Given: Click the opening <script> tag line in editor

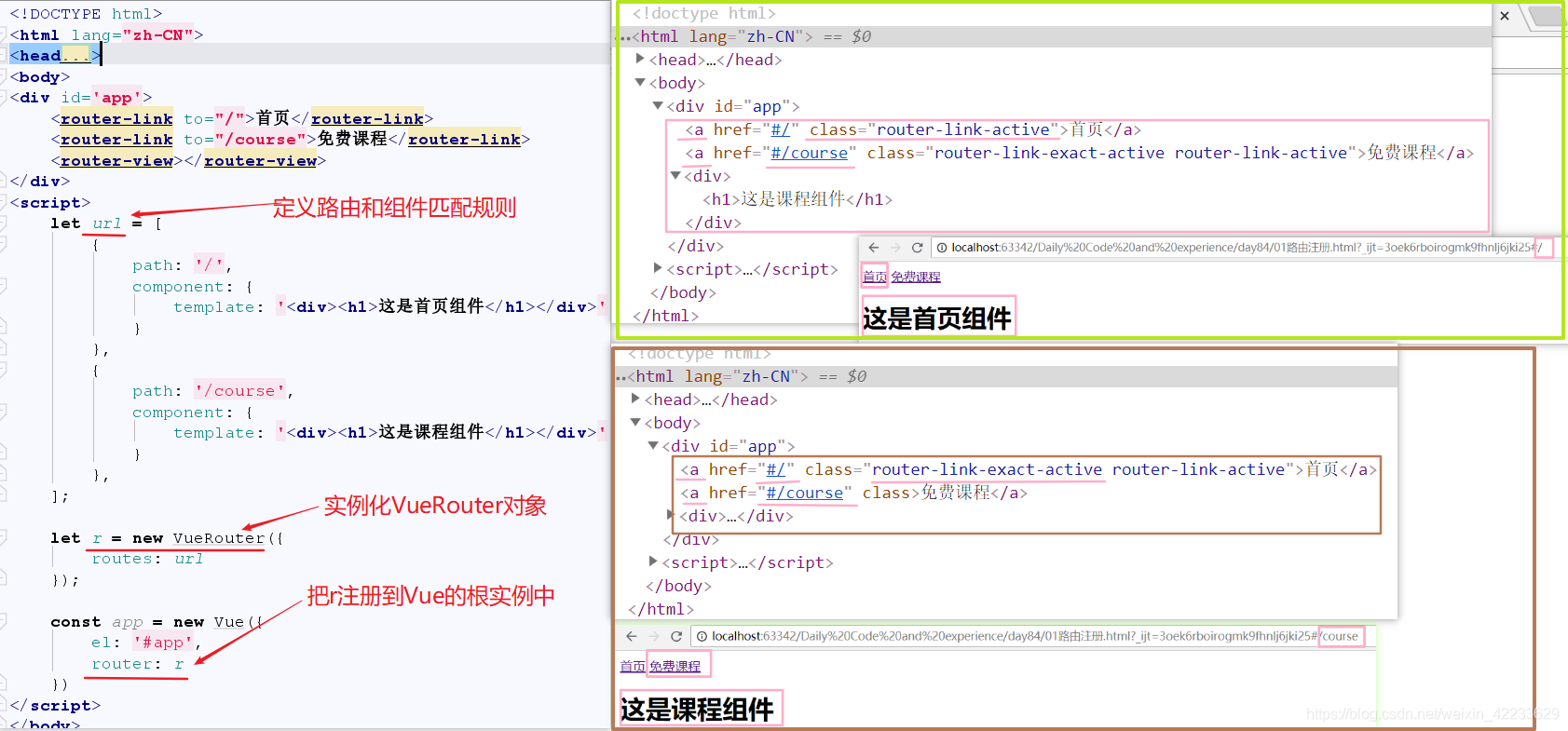Looking at the screenshot, I should [x=50, y=202].
